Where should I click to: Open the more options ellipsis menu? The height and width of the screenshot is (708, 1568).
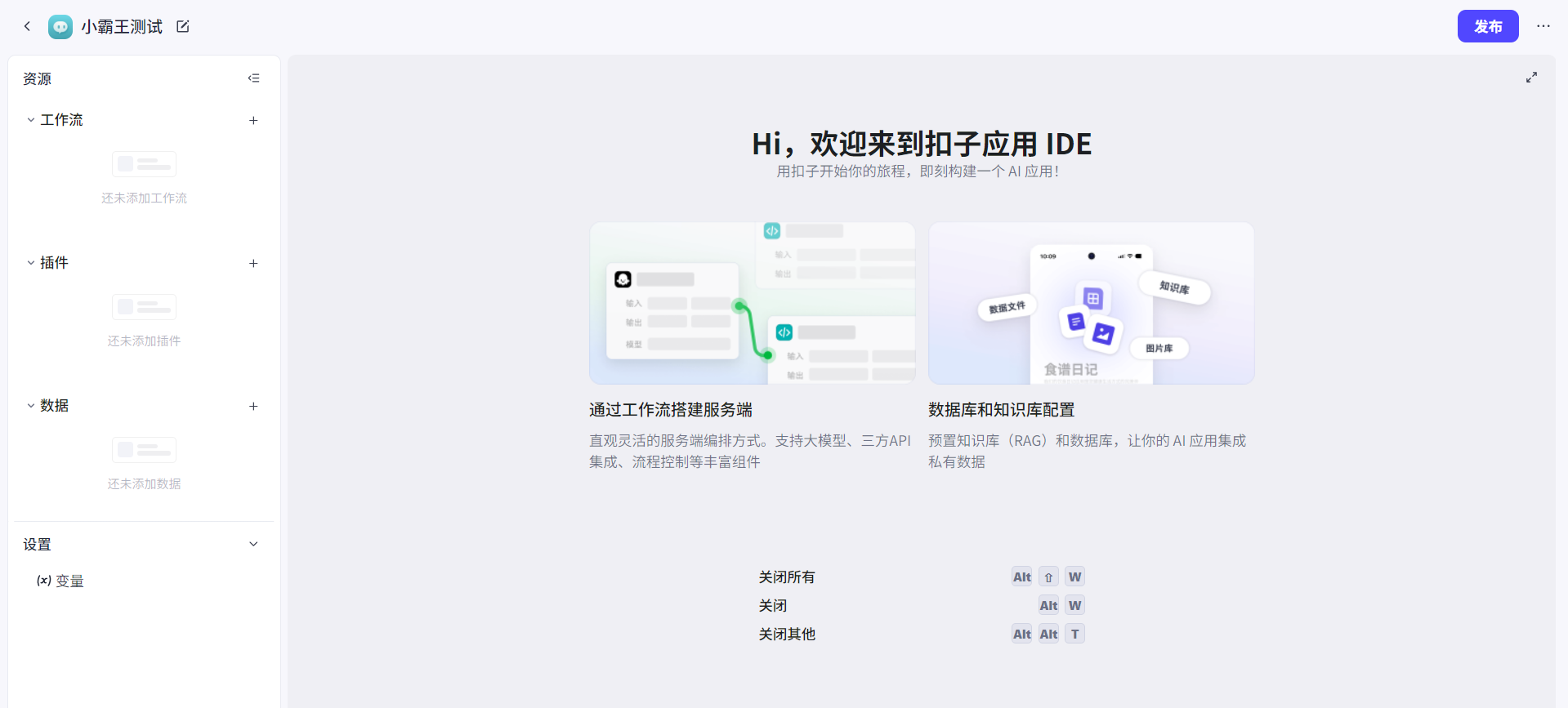tap(1543, 26)
